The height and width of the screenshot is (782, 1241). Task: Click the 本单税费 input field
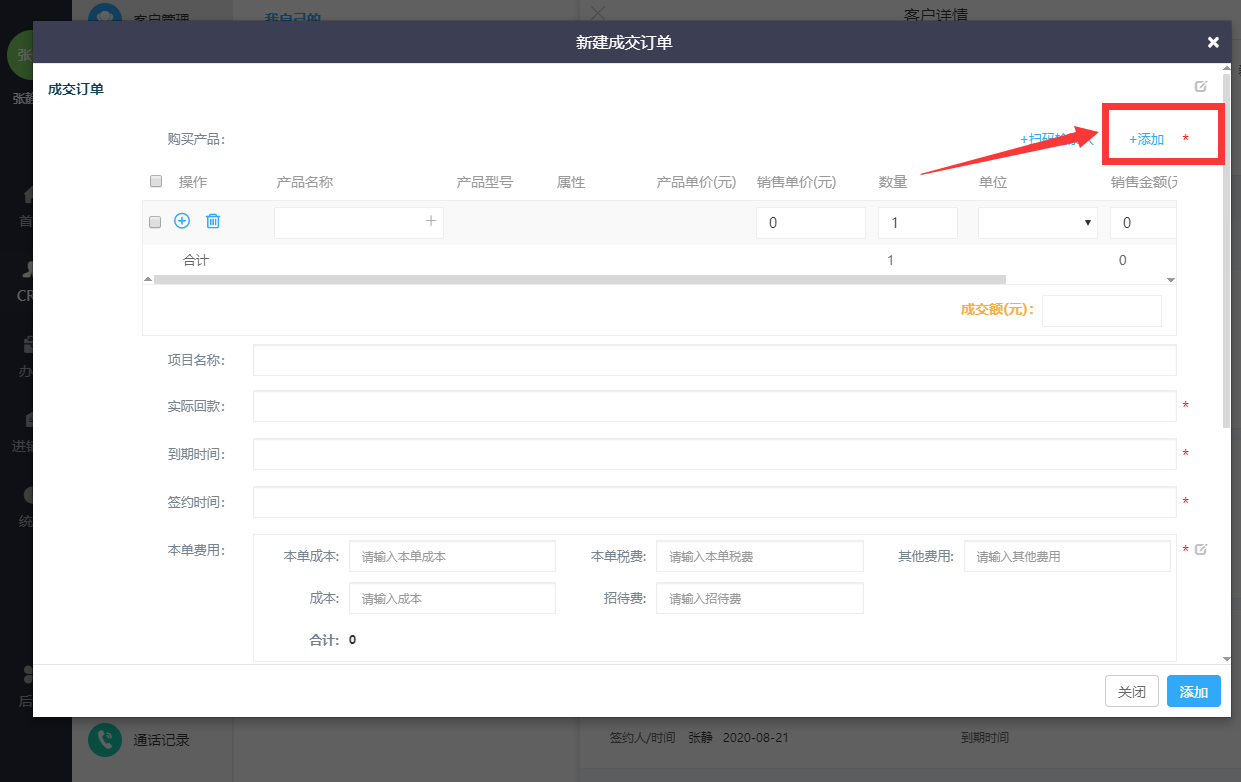(x=760, y=556)
